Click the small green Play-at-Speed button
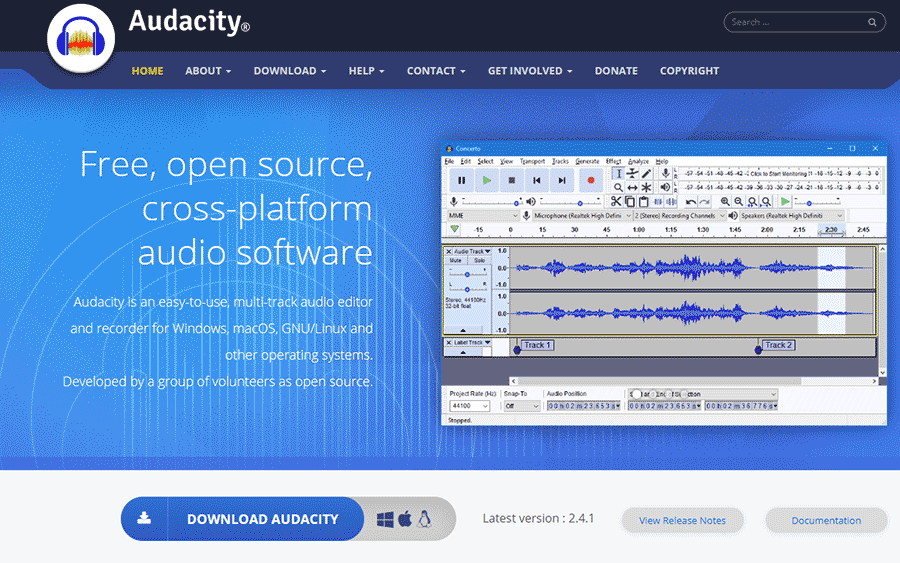Image resolution: width=900 pixels, height=563 pixels. (785, 201)
